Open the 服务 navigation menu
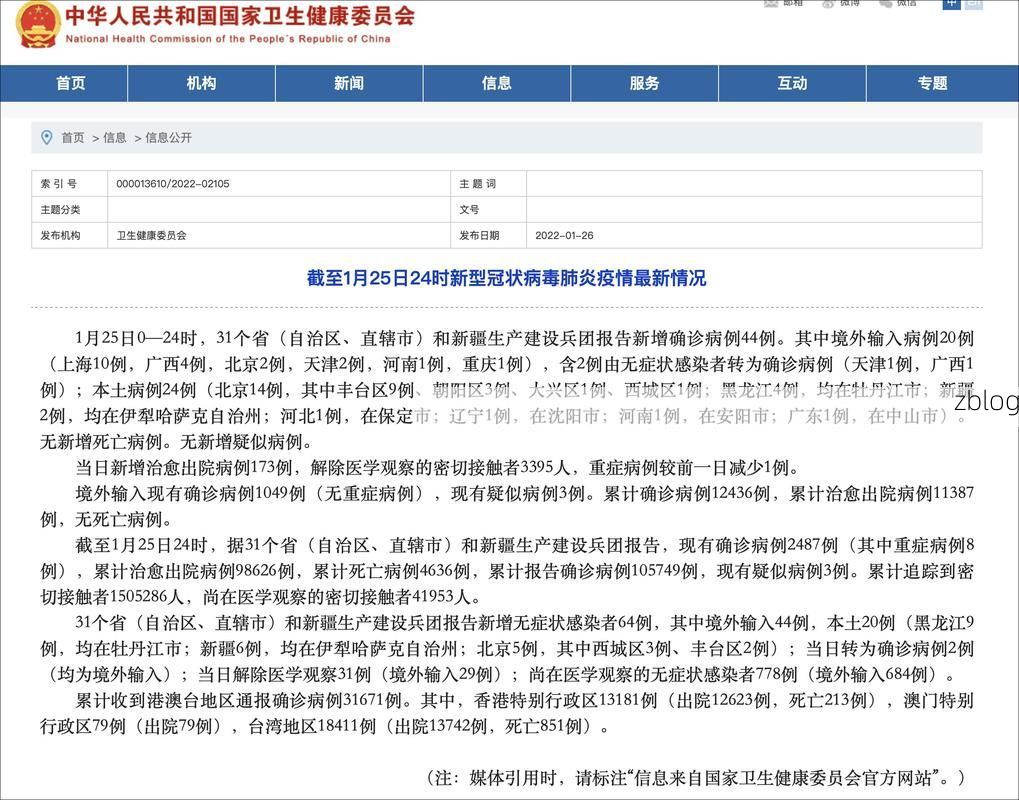 [645, 83]
